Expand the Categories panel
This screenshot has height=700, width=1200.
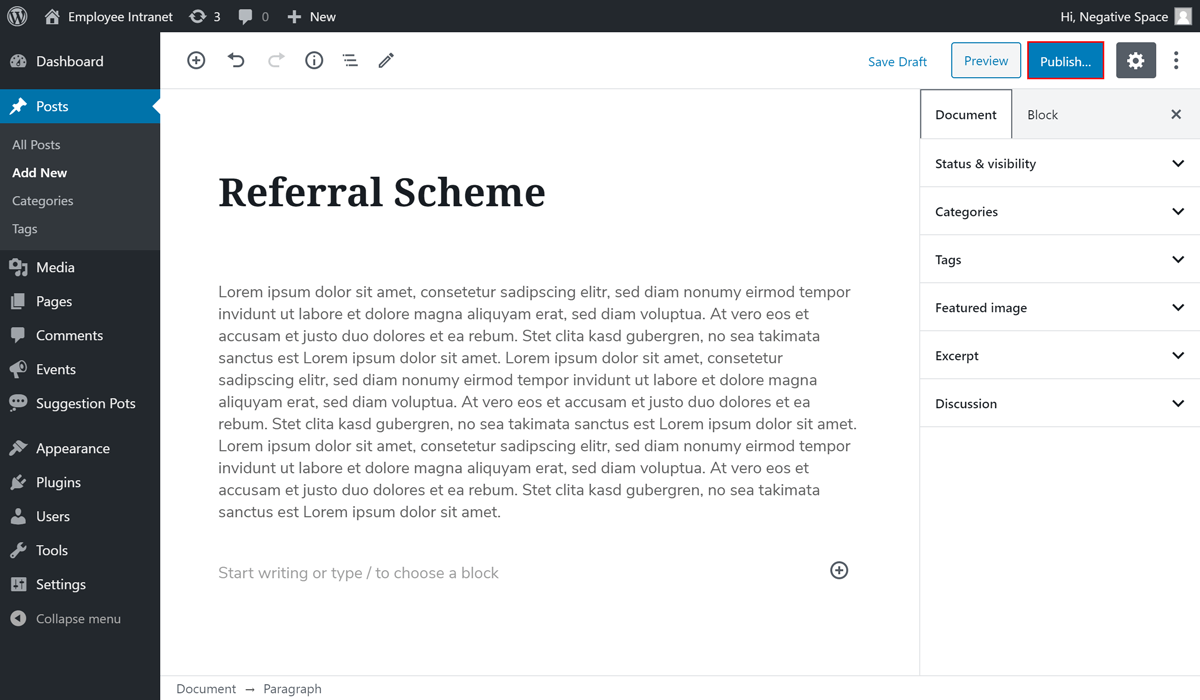[x=1059, y=211]
